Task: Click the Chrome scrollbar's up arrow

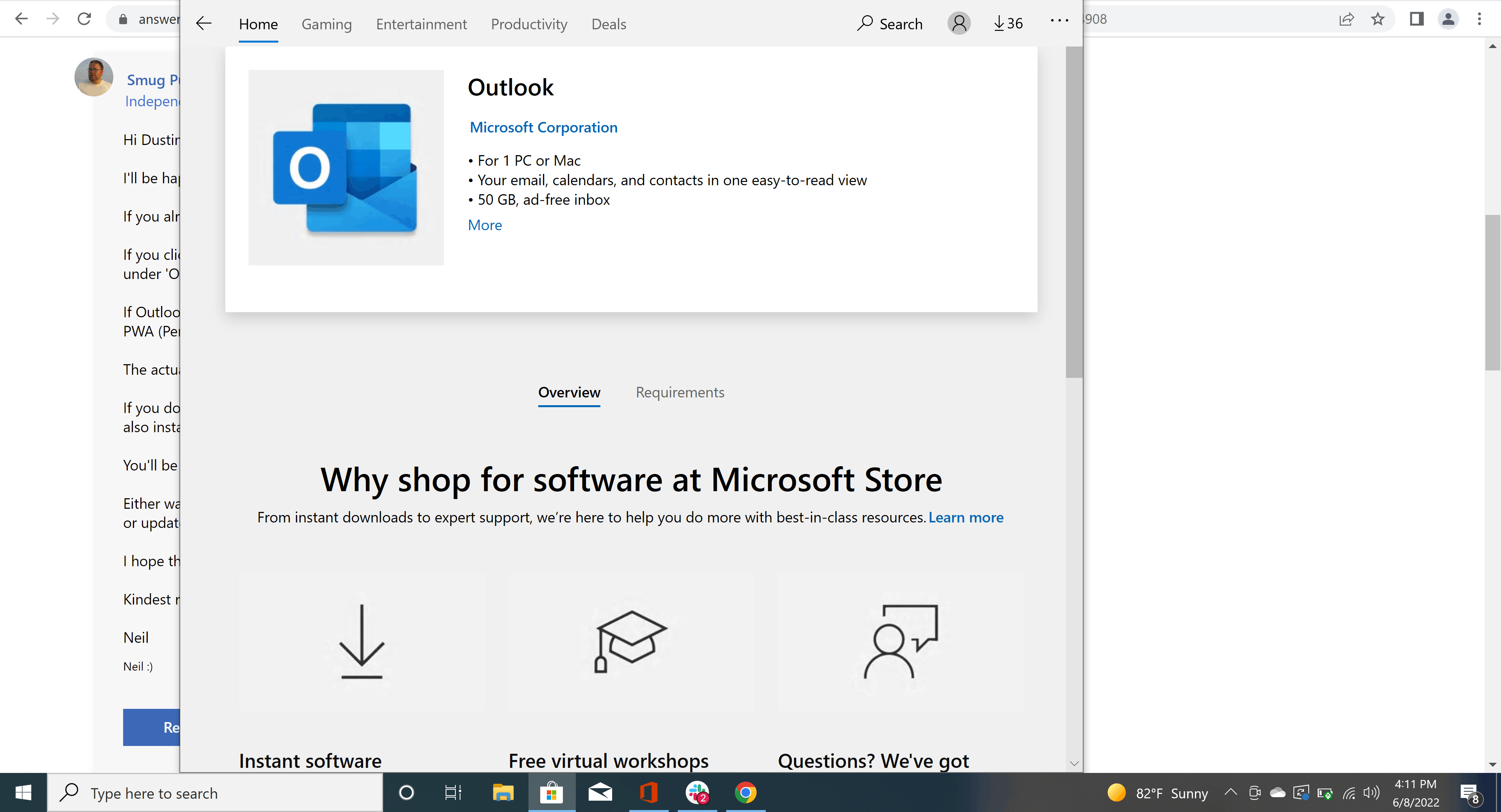Action: point(1492,46)
